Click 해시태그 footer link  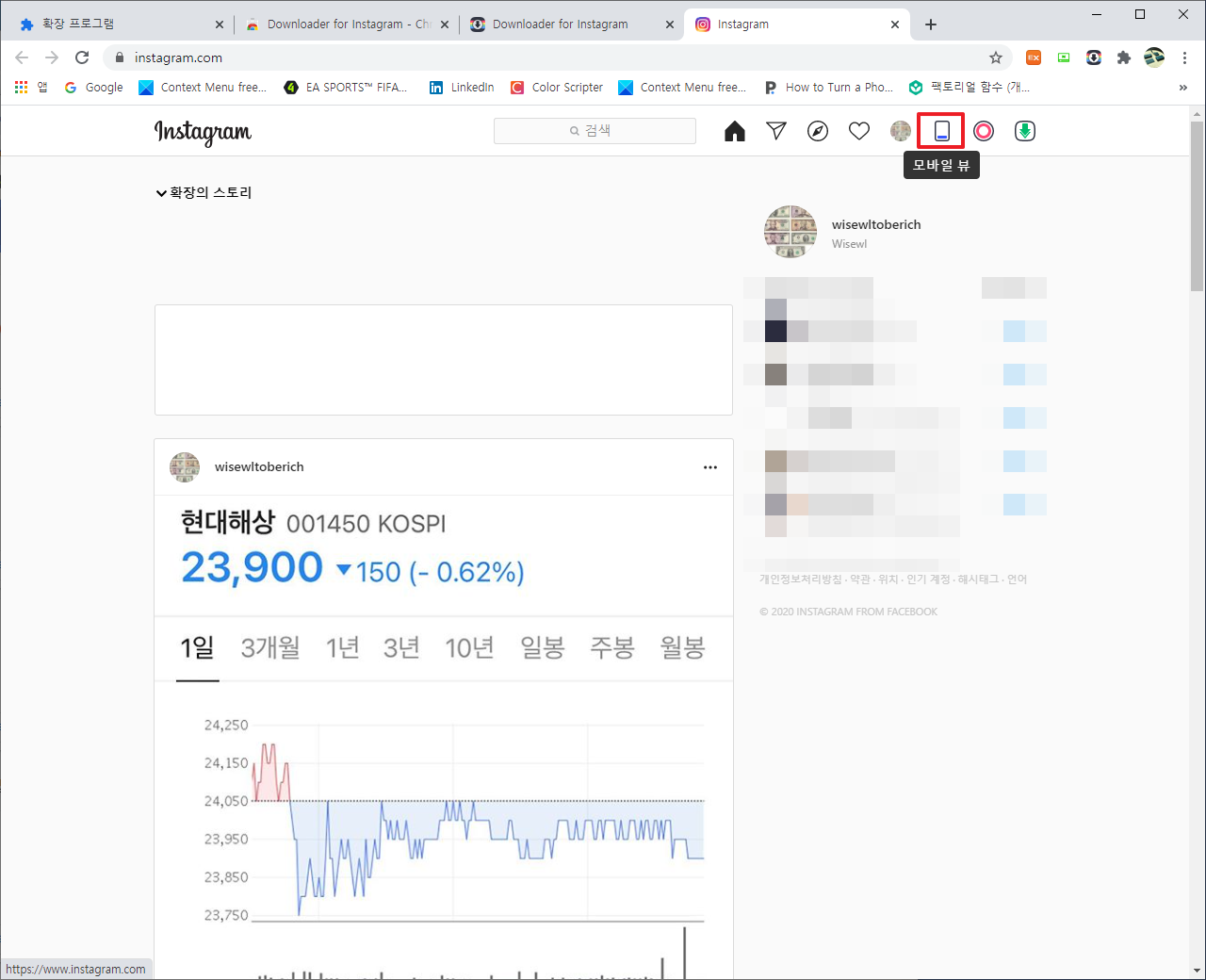(978, 580)
